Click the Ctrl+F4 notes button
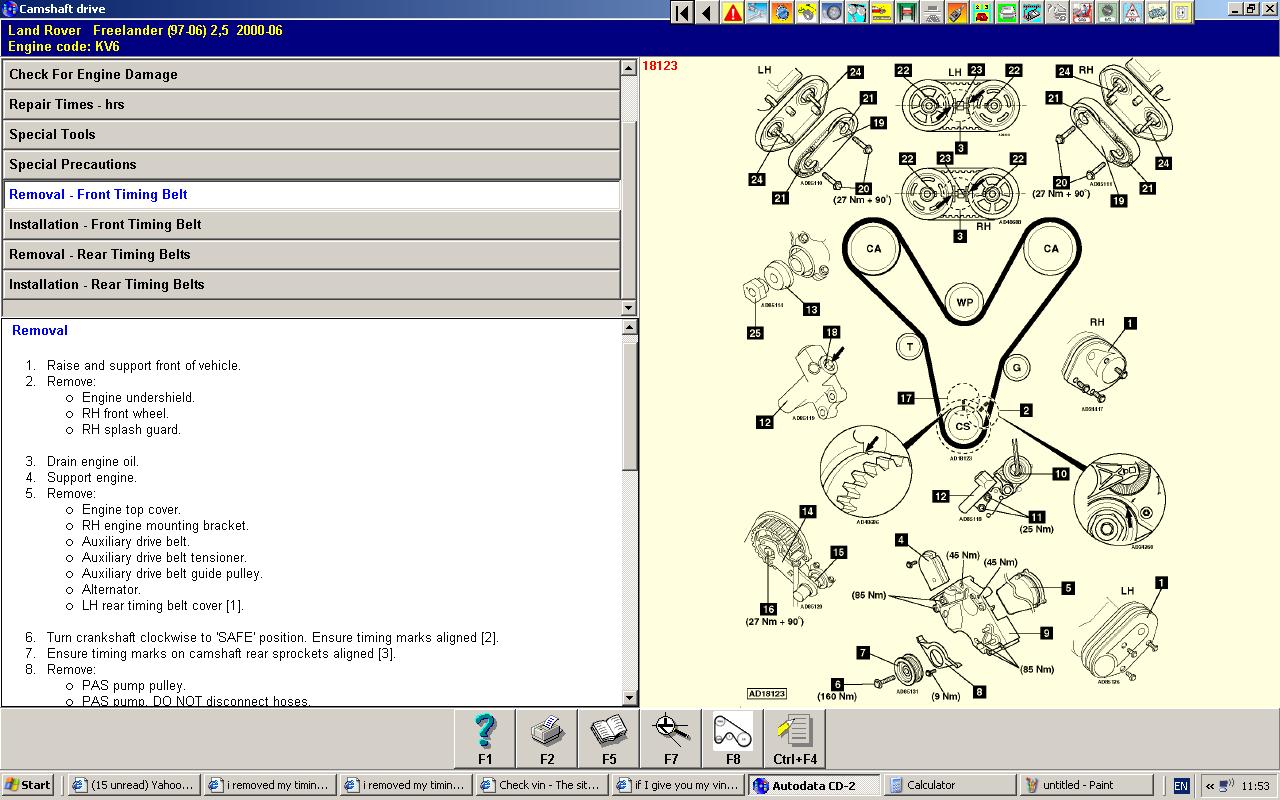The height and width of the screenshot is (800, 1280). click(x=795, y=739)
